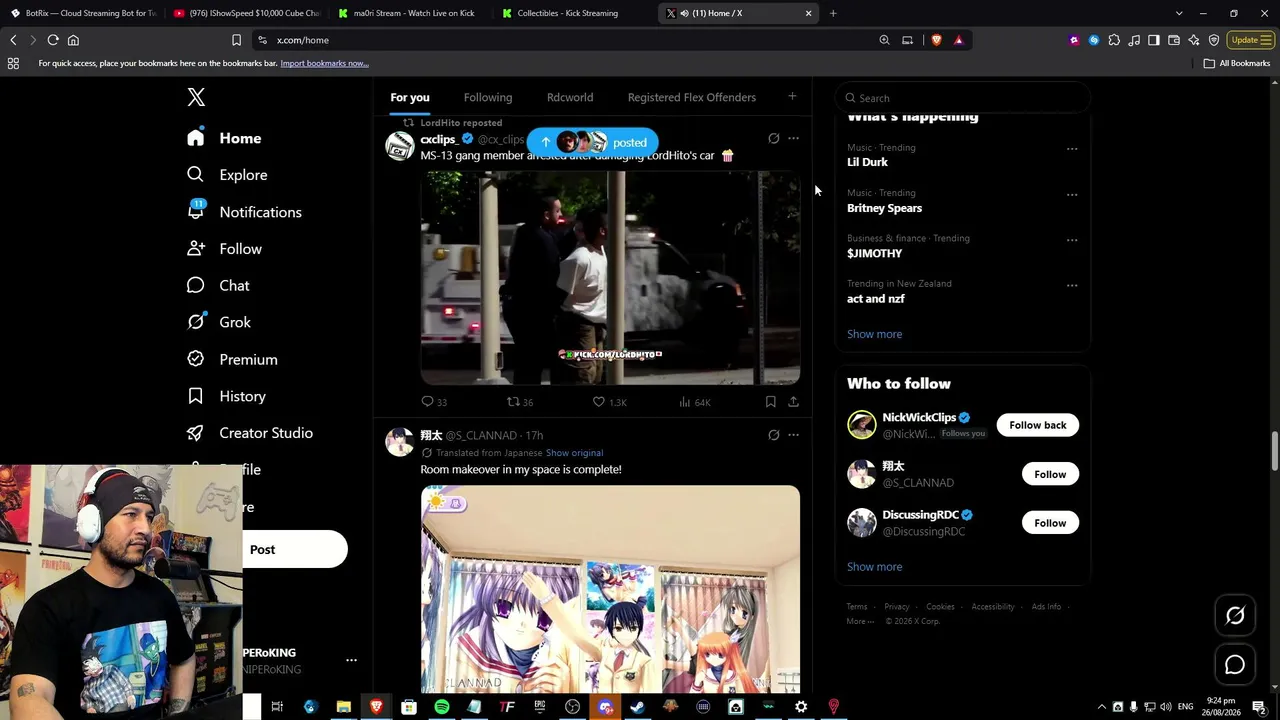1280x720 pixels.
Task: Open options for $JIMOTHY trend
Action: coord(1072,240)
